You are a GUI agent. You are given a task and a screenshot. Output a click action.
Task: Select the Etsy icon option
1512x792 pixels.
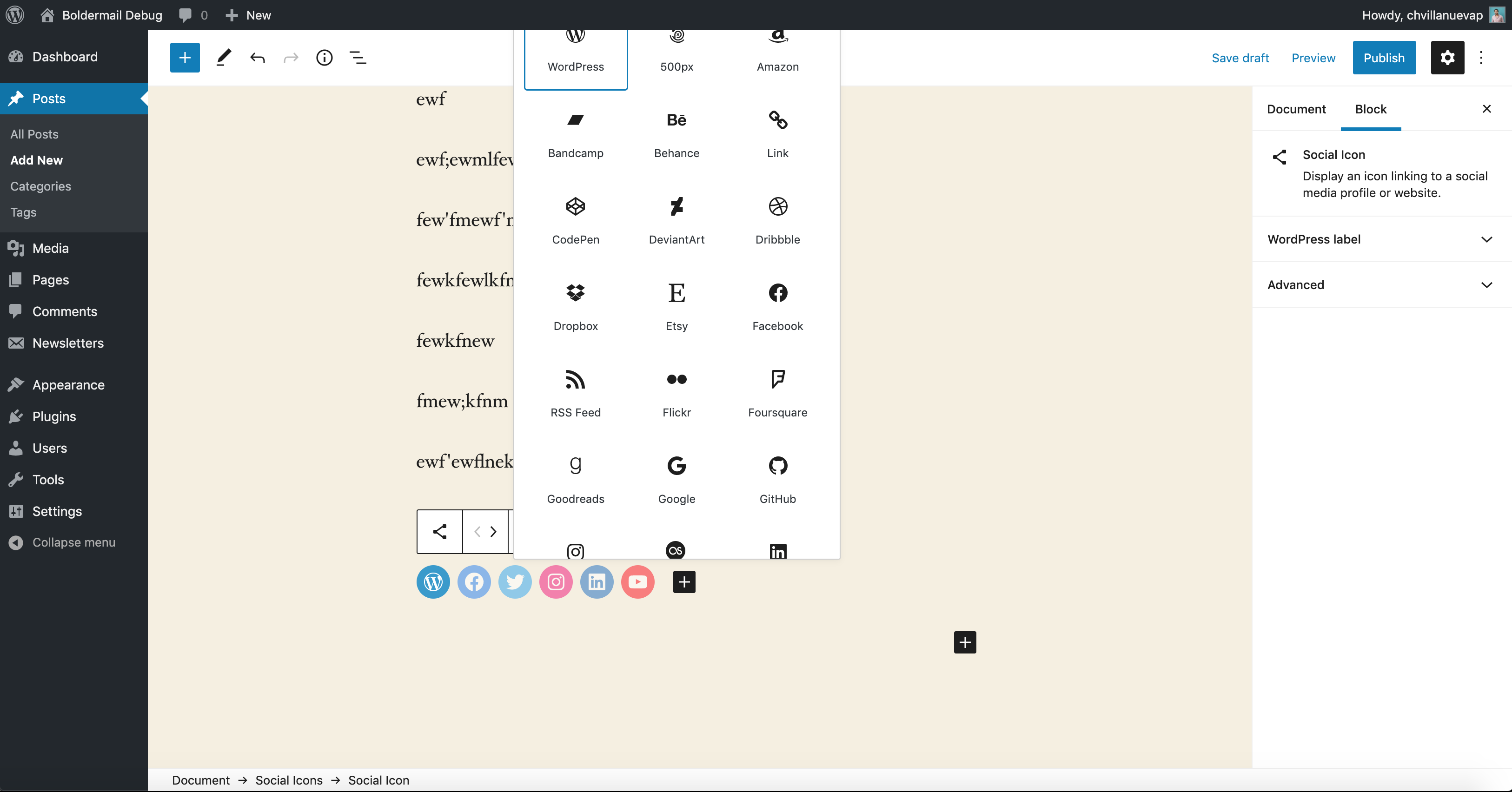coord(676,307)
